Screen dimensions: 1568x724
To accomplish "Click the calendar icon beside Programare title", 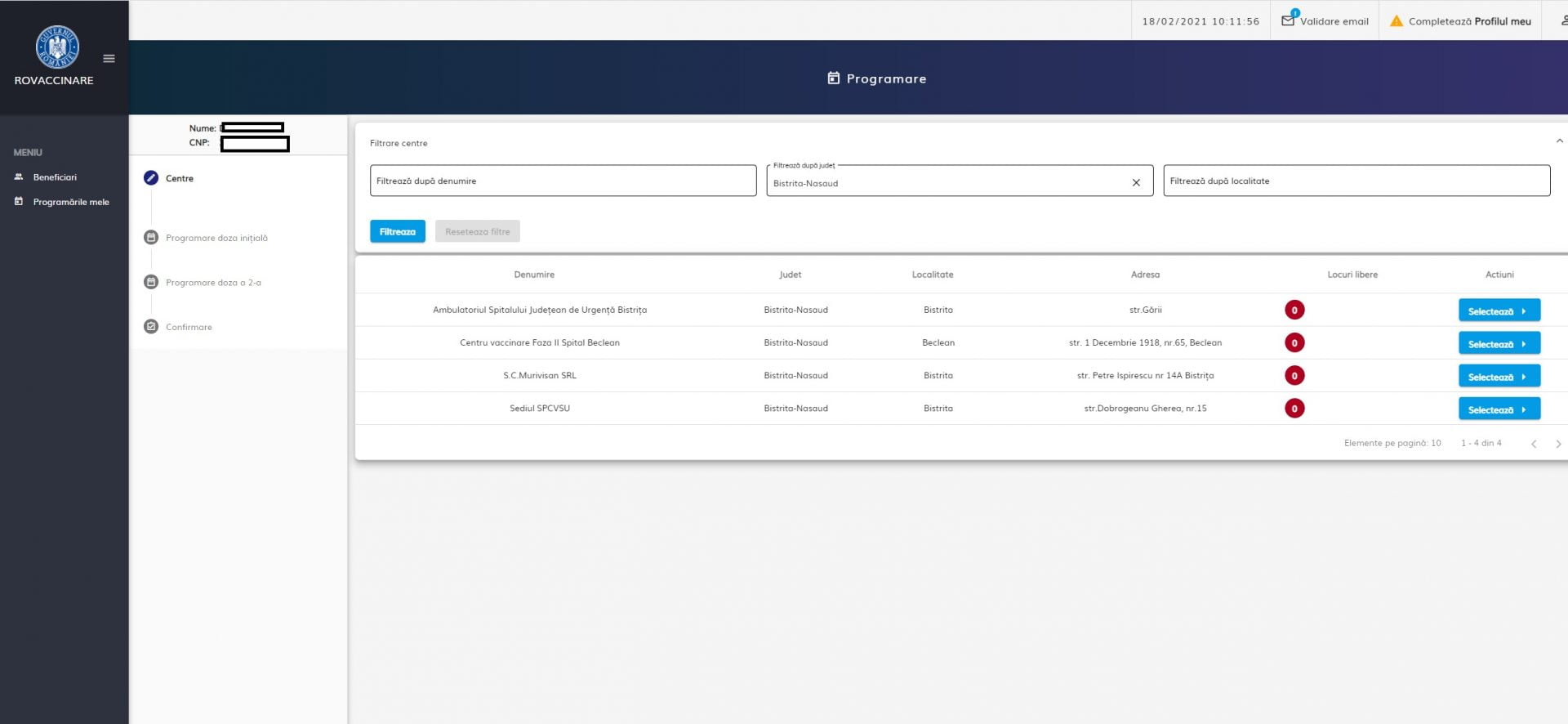I will 833,78.
